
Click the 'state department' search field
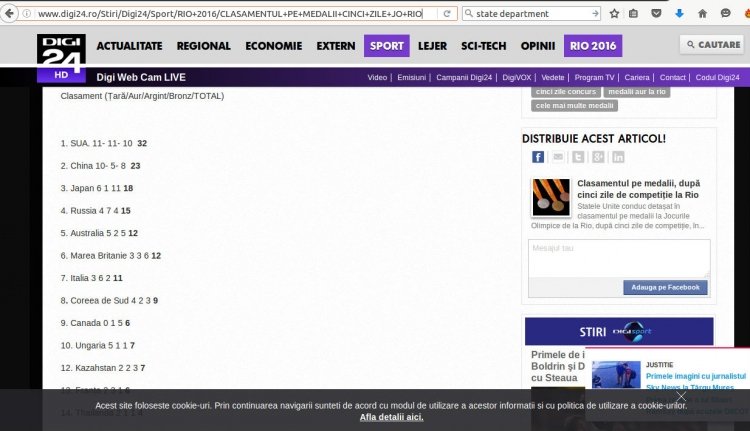[x=532, y=13]
